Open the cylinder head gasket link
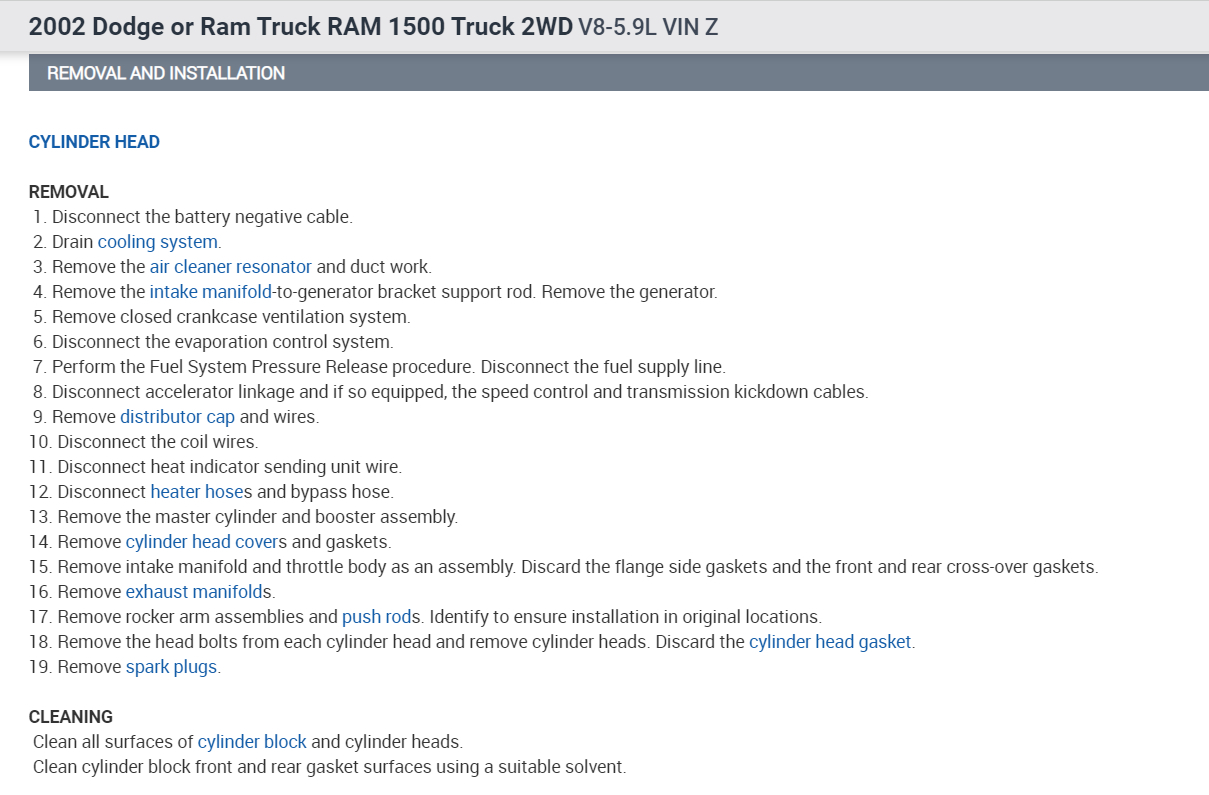Image resolution: width=1209 pixels, height=795 pixels. click(x=830, y=642)
